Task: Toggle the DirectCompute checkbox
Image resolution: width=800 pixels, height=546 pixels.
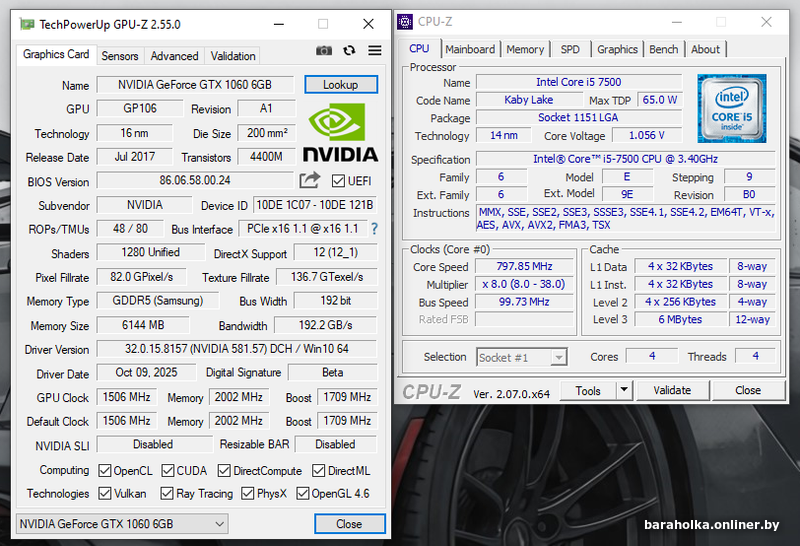Action: 224,470
